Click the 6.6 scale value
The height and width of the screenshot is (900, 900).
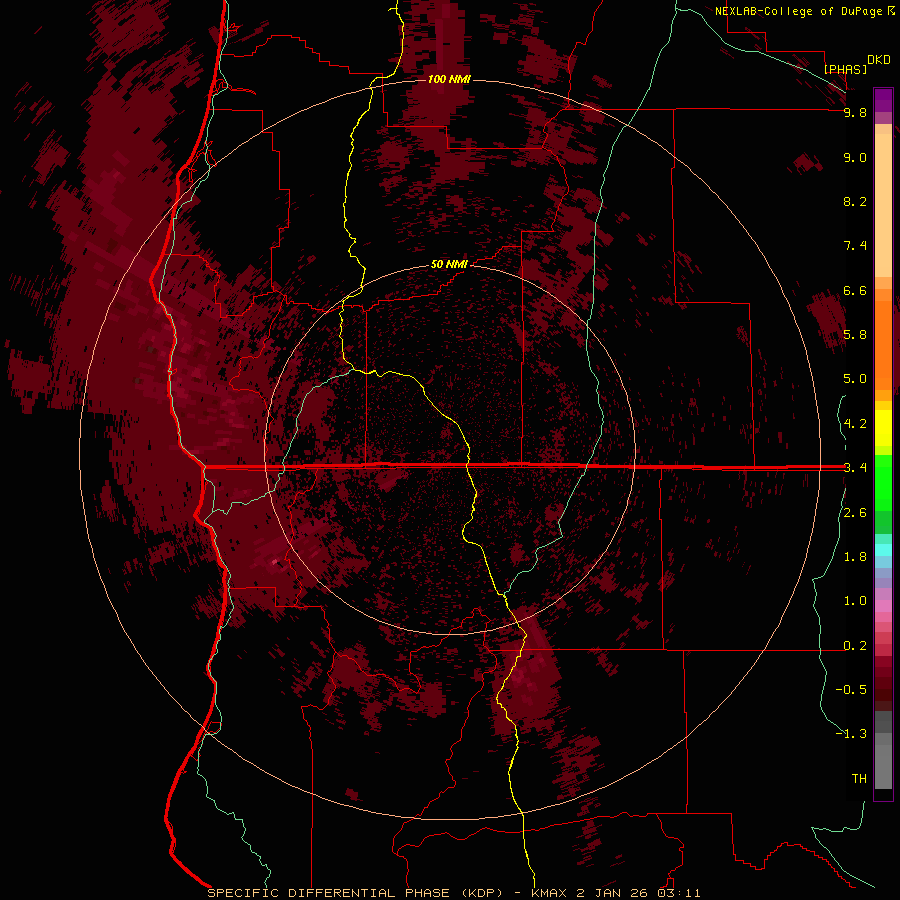tap(855, 290)
